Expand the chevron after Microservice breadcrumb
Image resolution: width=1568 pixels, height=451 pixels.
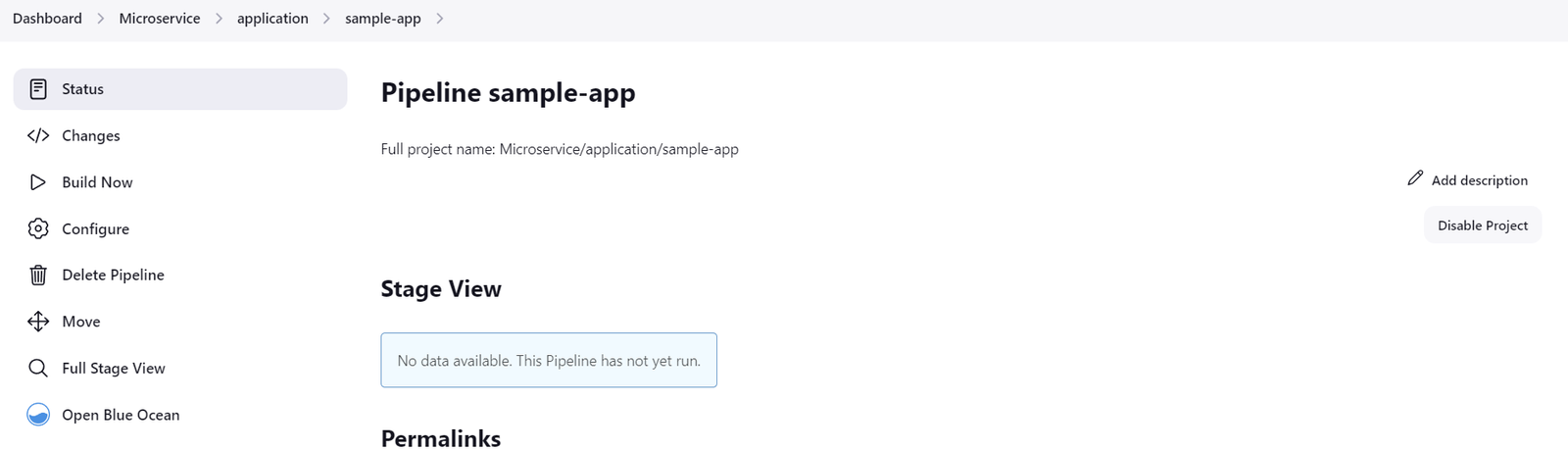[219, 19]
